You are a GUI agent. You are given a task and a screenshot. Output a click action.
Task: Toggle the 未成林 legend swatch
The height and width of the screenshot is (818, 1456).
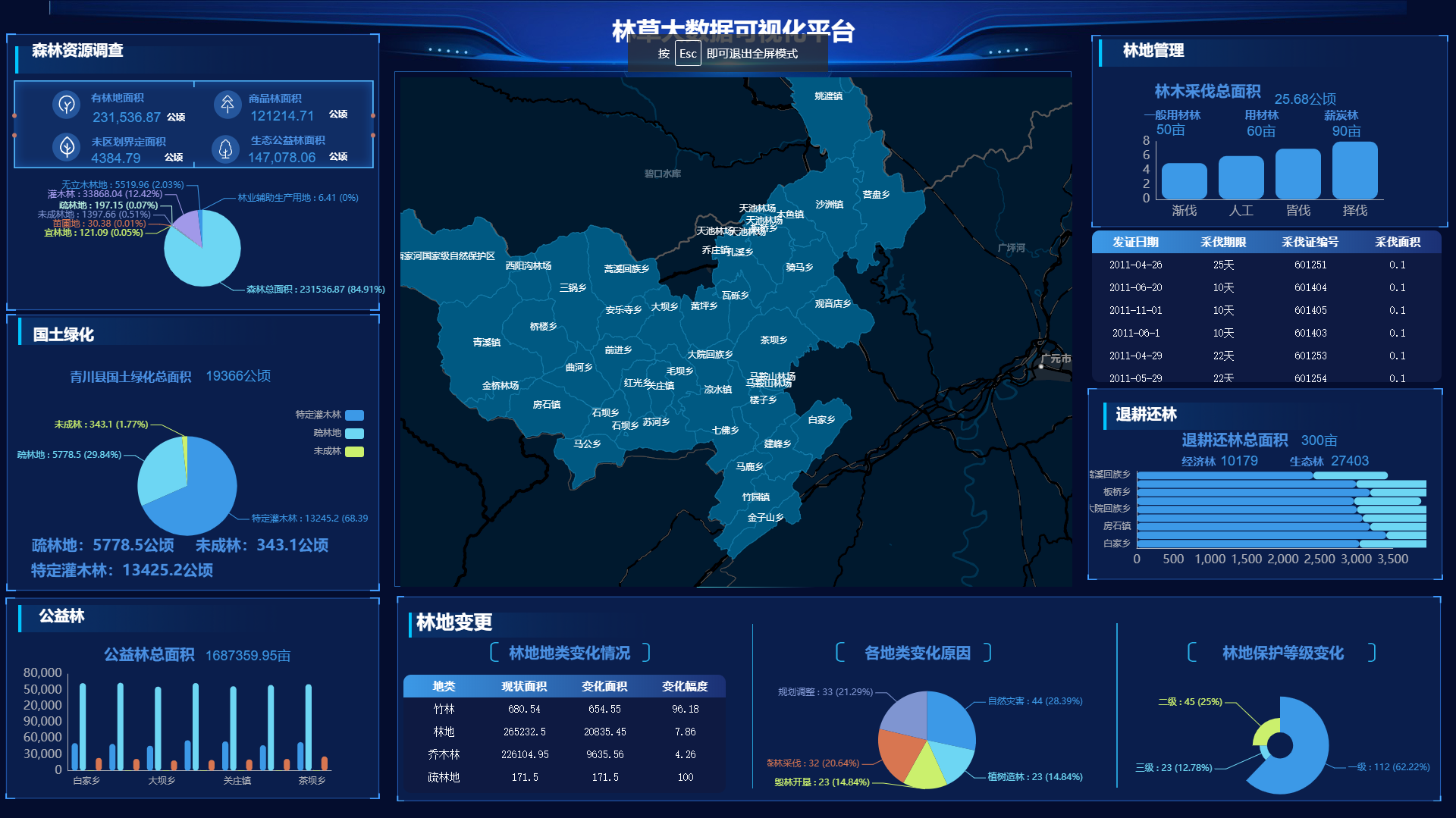(x=354, y=452)
